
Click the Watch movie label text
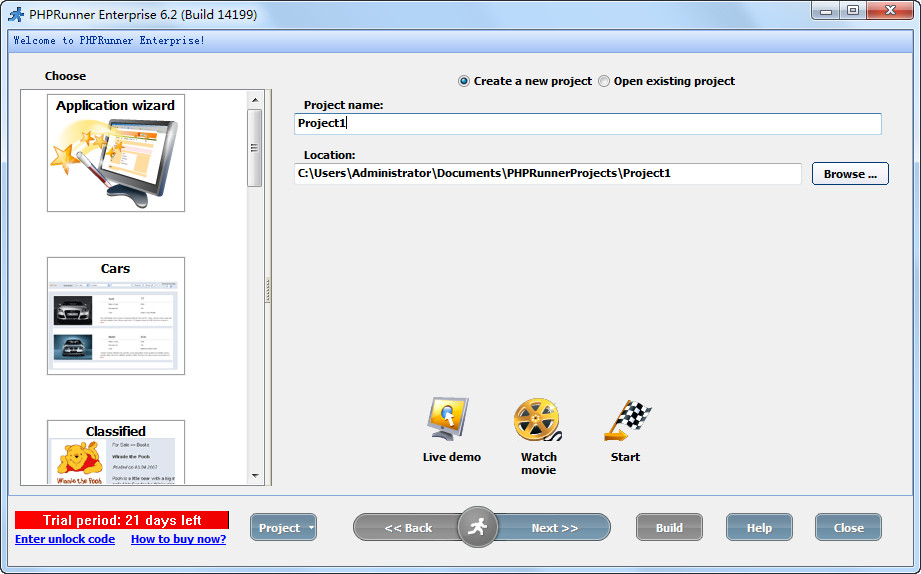pos(539,464)
